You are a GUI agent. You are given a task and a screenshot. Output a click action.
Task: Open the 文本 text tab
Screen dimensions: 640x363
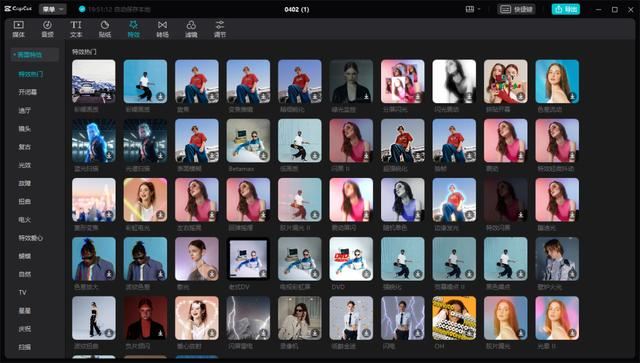(76, 29)
